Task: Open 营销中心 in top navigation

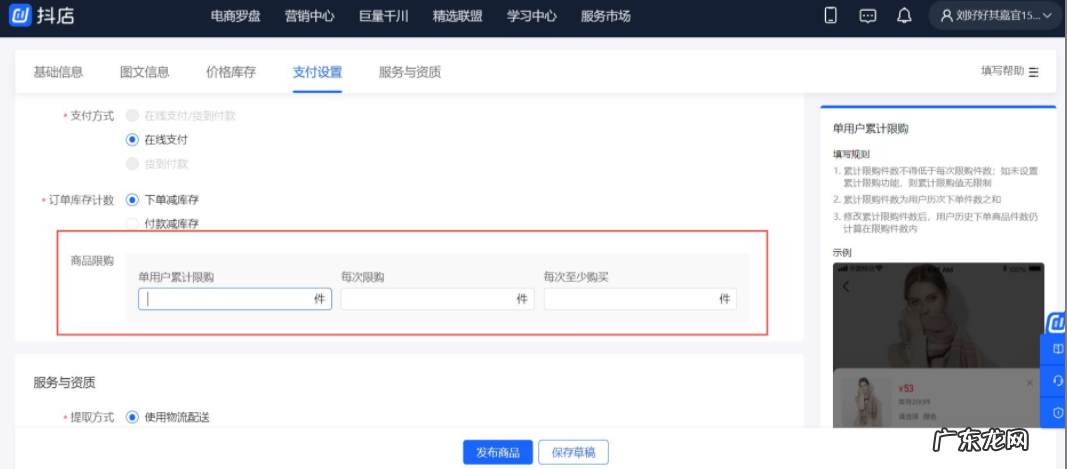Action: pyautogui.click(x=310, y=16)
